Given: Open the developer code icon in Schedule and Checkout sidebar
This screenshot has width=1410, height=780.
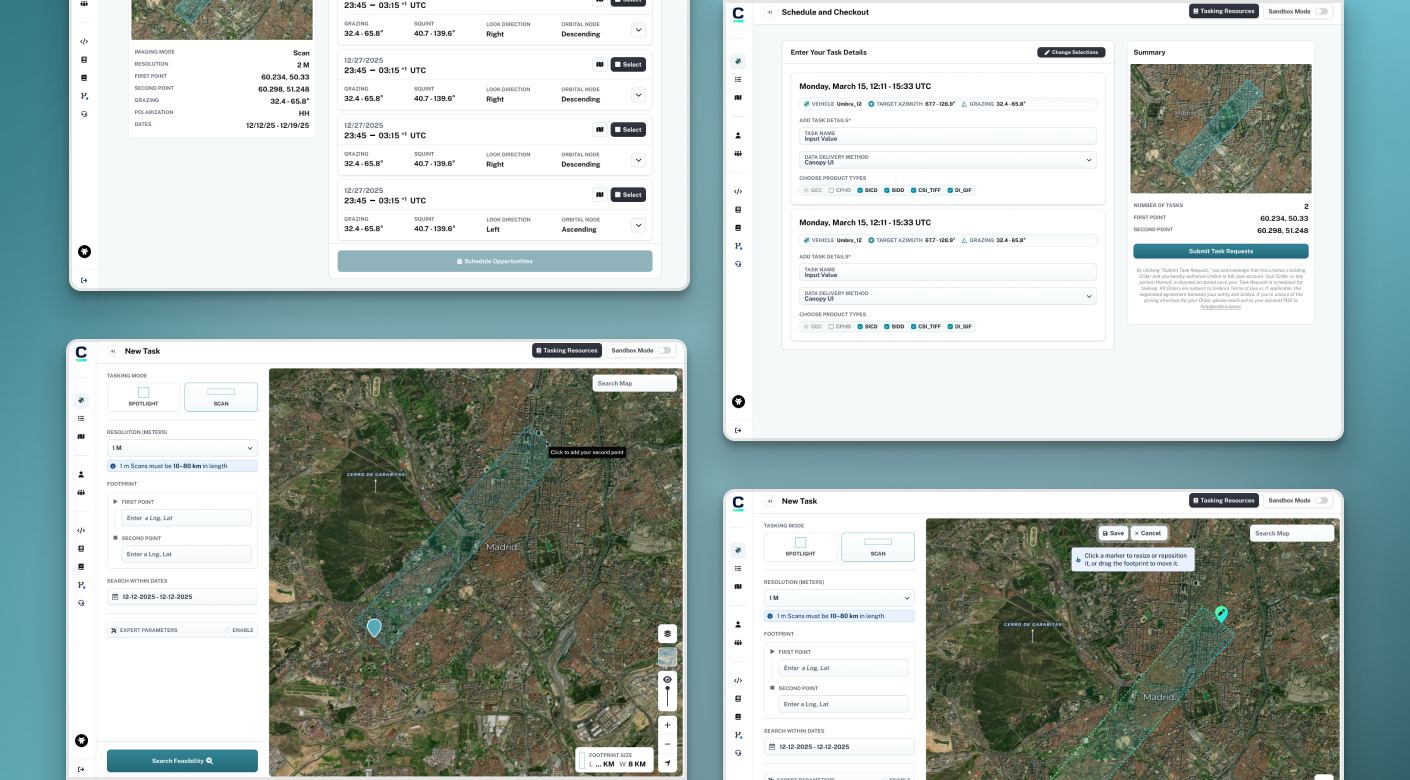Looking at the screenshot, I should click(x=738, y=191).
